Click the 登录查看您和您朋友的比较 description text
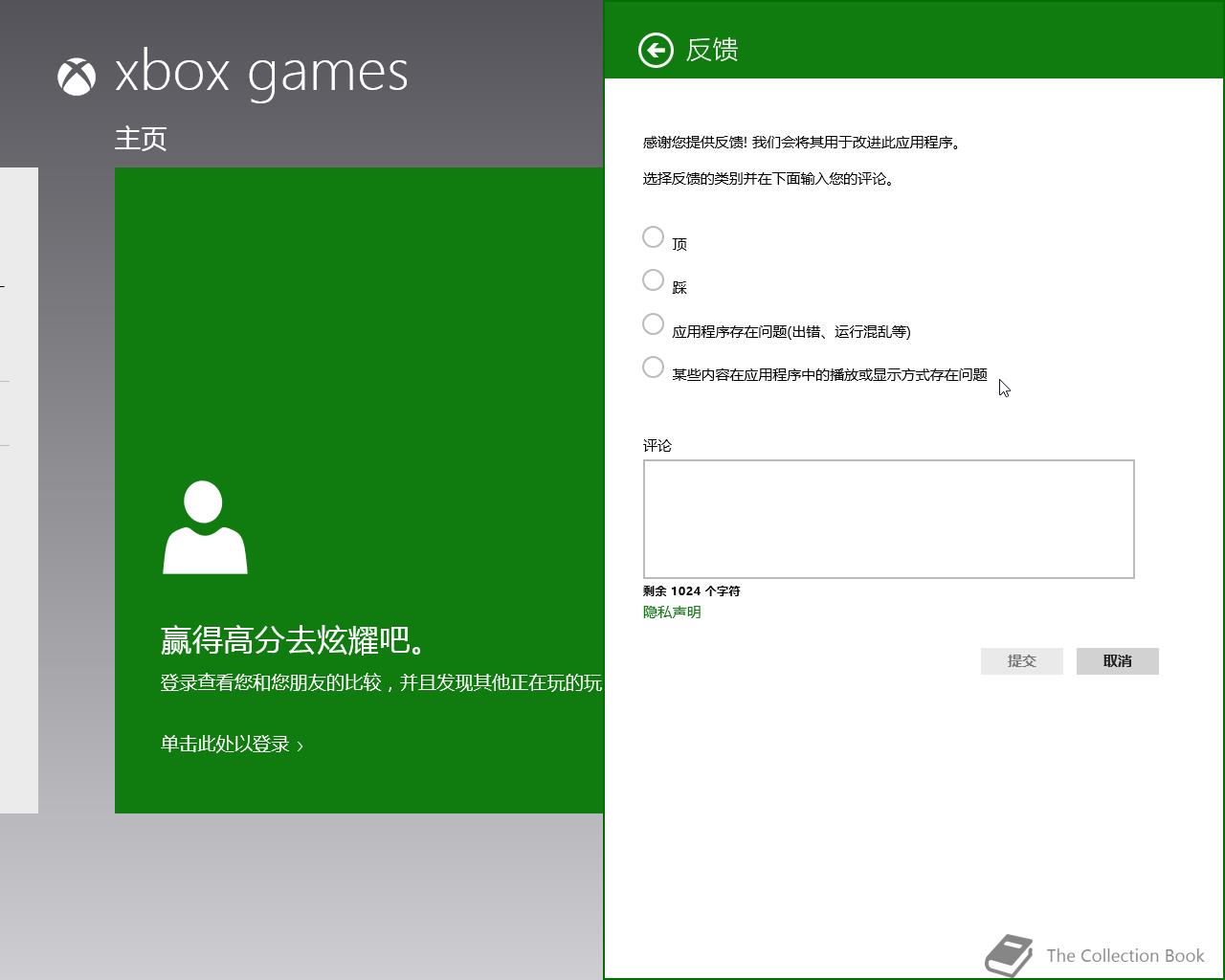 tap(381, 682)
